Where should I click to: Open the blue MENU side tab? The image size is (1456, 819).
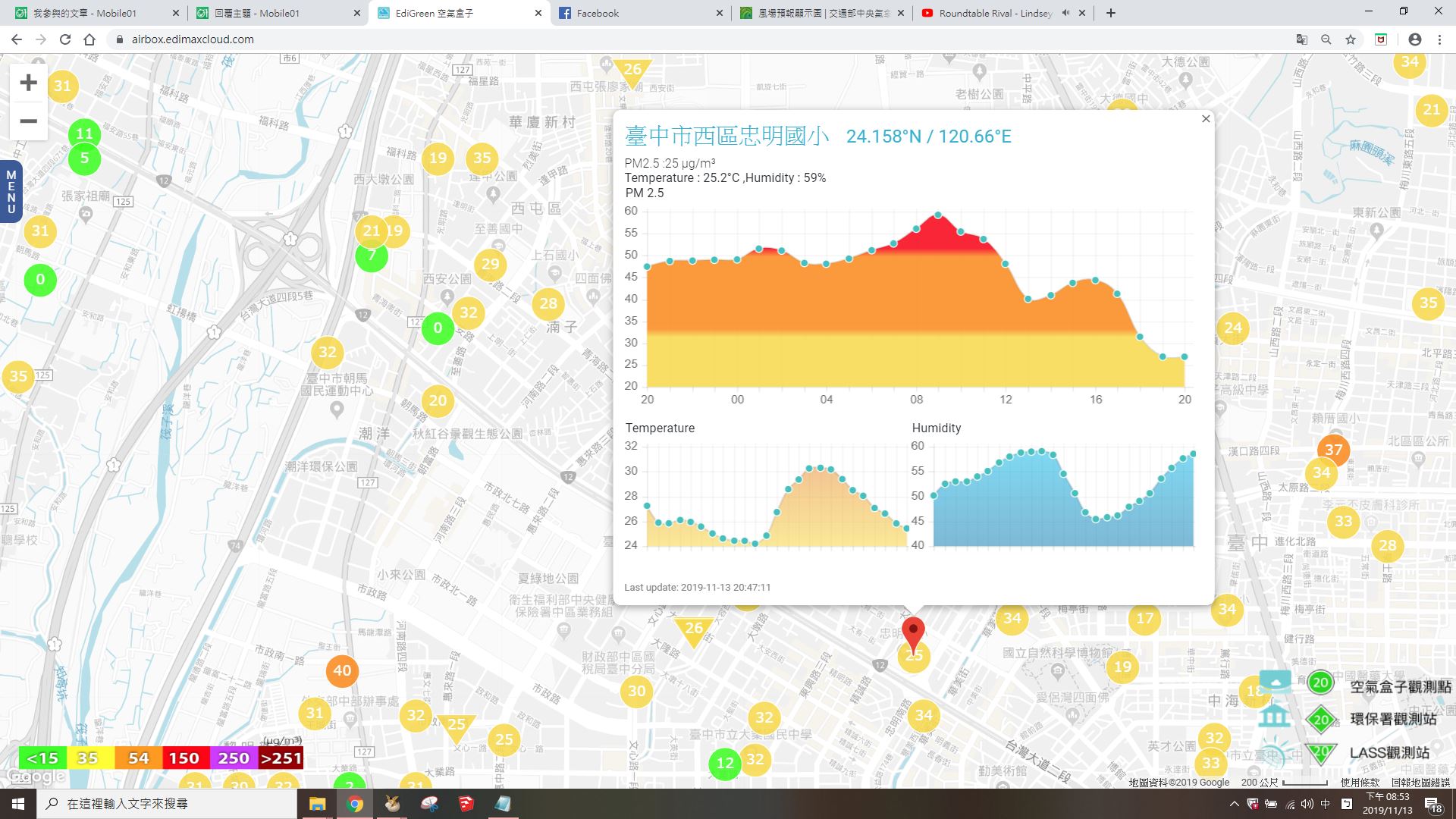(11, 192)
